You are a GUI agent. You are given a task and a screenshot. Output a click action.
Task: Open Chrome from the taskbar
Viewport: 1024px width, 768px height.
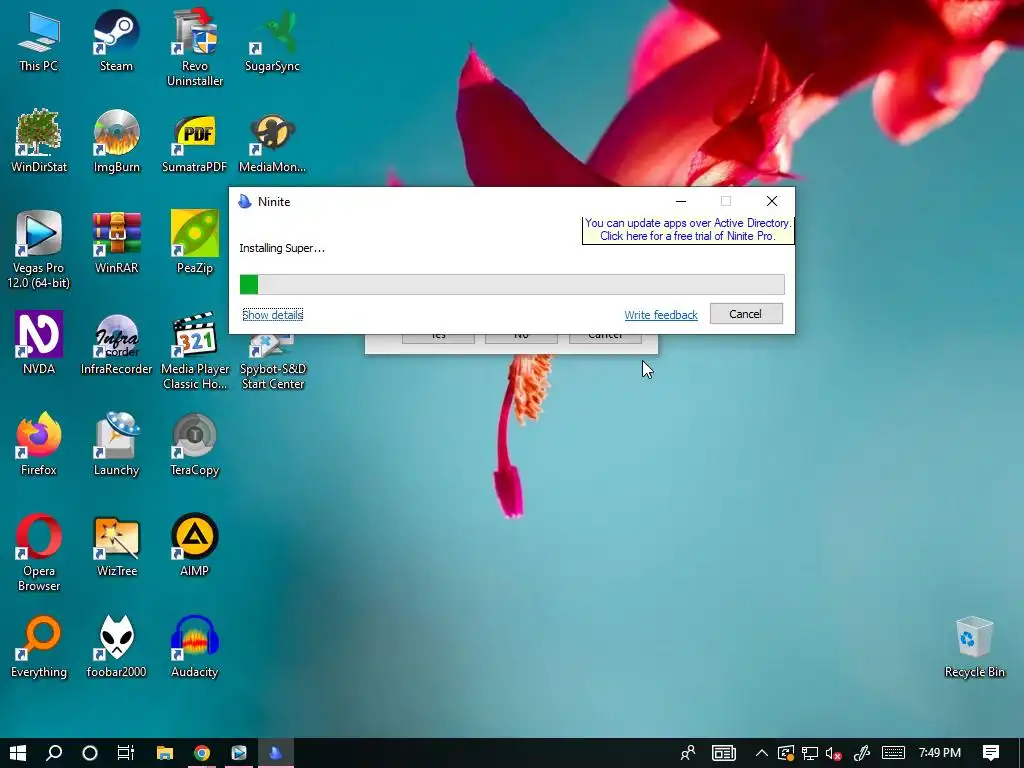pyautogui.click(x=202, y=753)
